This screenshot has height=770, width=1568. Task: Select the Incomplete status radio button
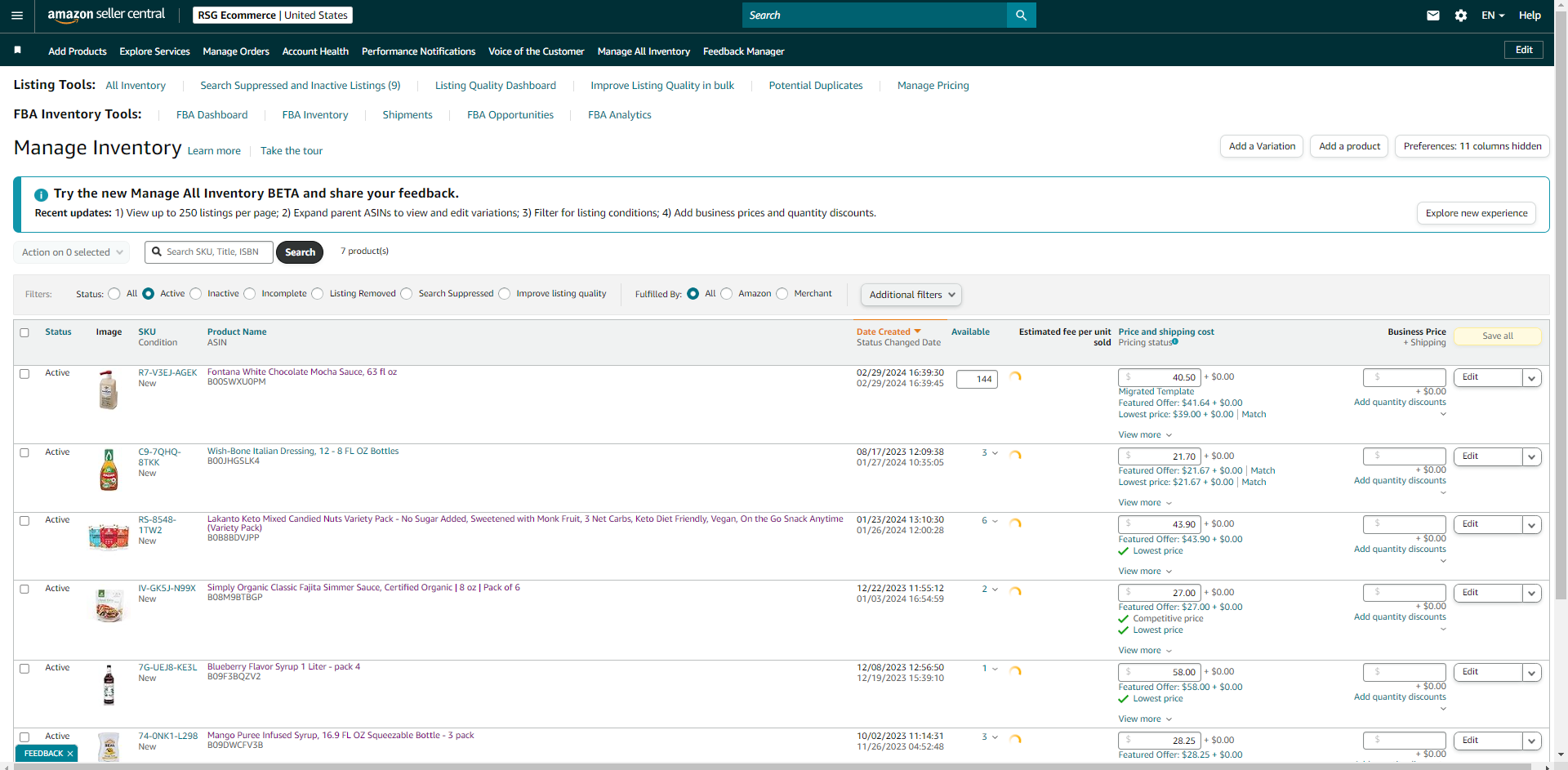click(x=250, y=294)
